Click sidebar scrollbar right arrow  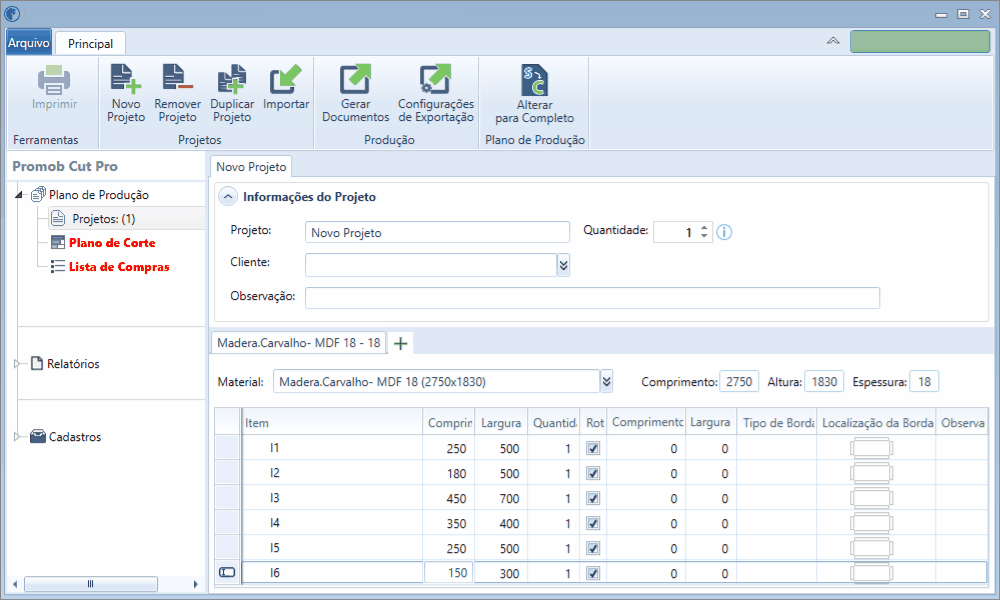(x=195, y=583)
